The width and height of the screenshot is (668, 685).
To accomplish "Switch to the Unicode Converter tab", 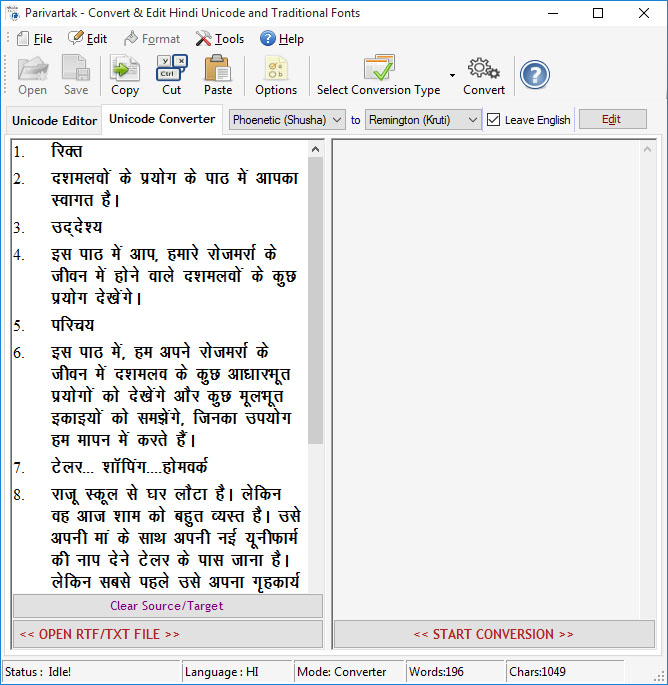I will (162, 119).
